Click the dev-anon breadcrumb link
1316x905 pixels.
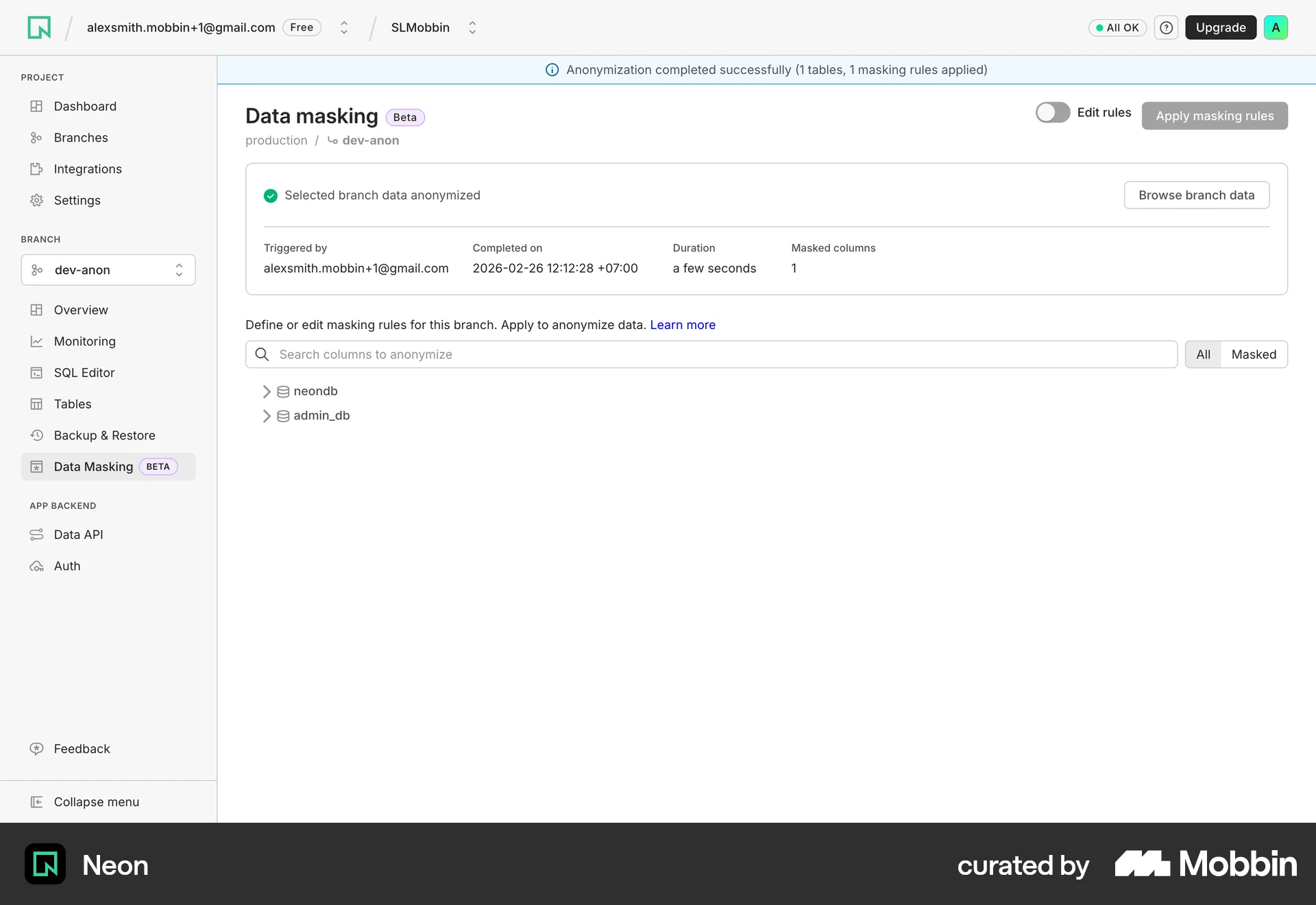coord(371,141)
